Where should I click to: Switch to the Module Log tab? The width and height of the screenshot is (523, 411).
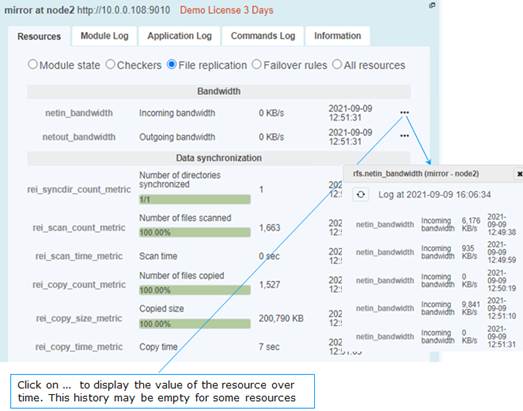coord(104,36)
